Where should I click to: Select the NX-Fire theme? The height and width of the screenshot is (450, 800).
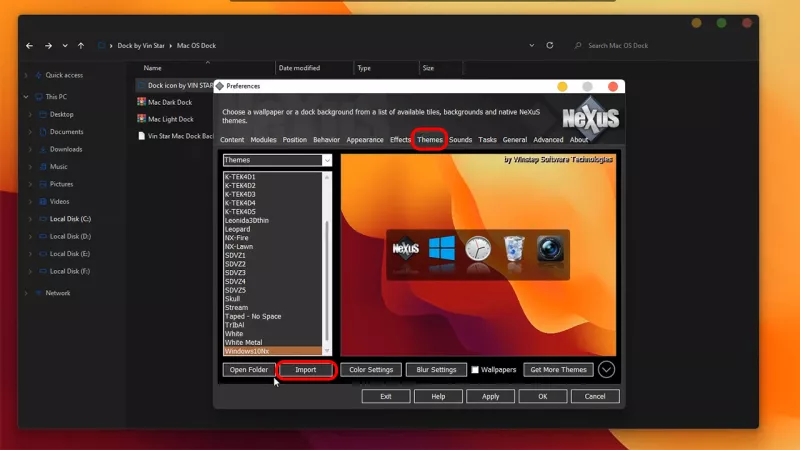click(x=237, y=238)
